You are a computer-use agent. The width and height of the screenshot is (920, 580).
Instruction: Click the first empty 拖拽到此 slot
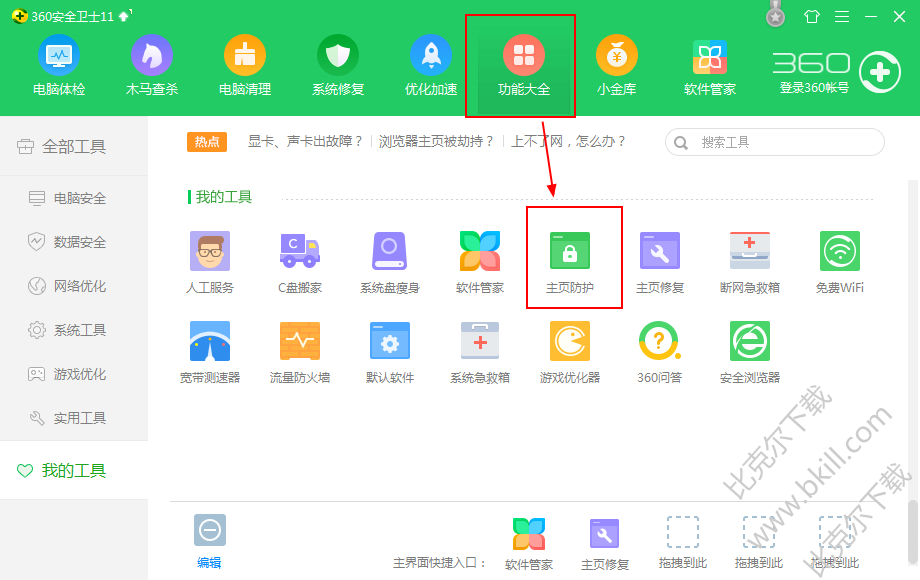(682, 544)
